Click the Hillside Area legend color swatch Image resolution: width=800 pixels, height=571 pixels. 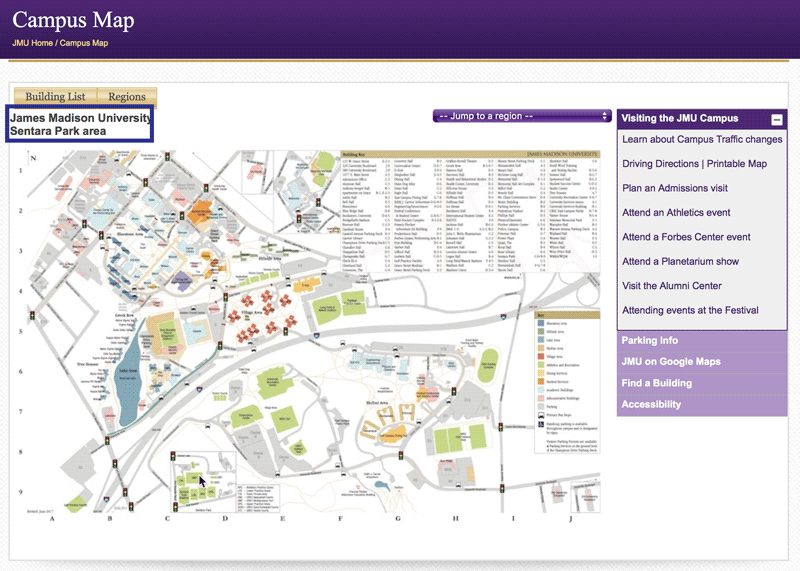(x=541, y=332)
